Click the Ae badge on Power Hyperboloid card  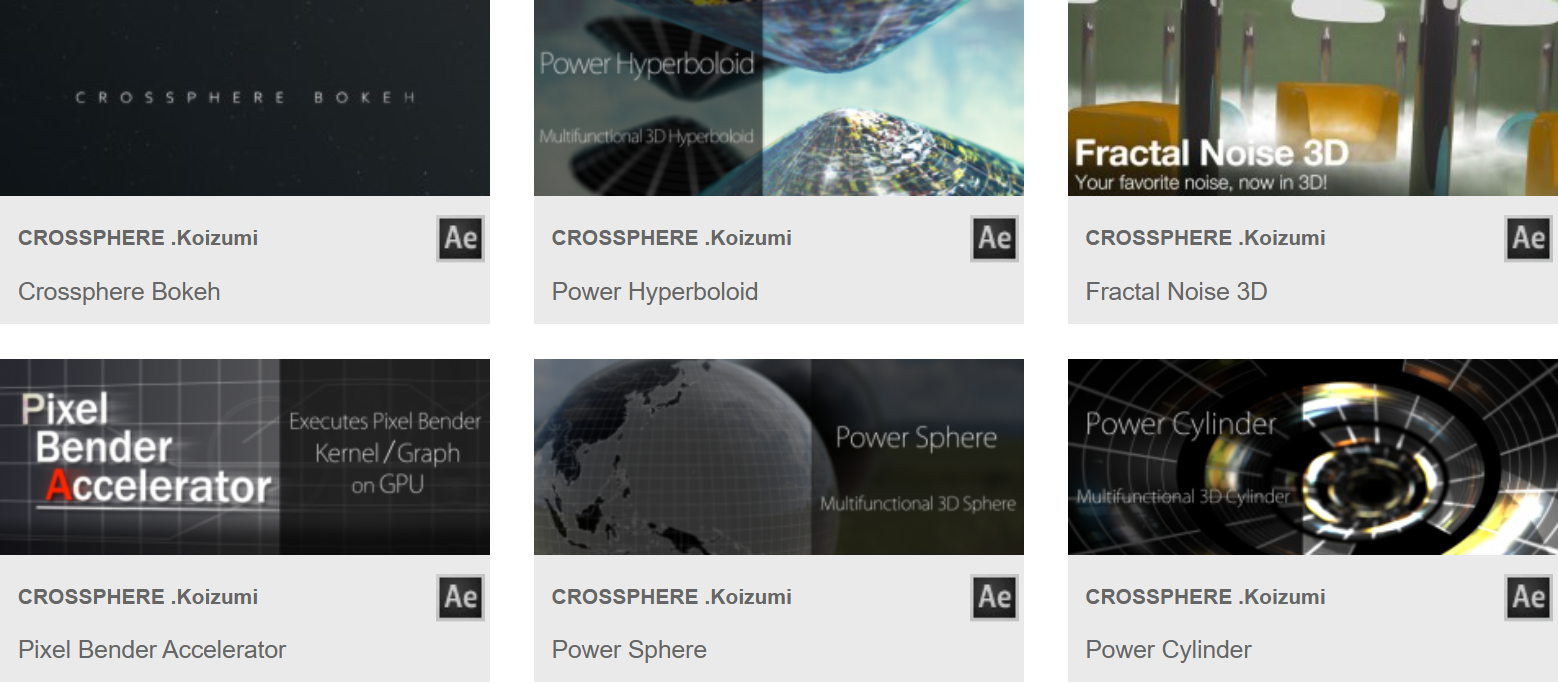(x=994, y=238)
